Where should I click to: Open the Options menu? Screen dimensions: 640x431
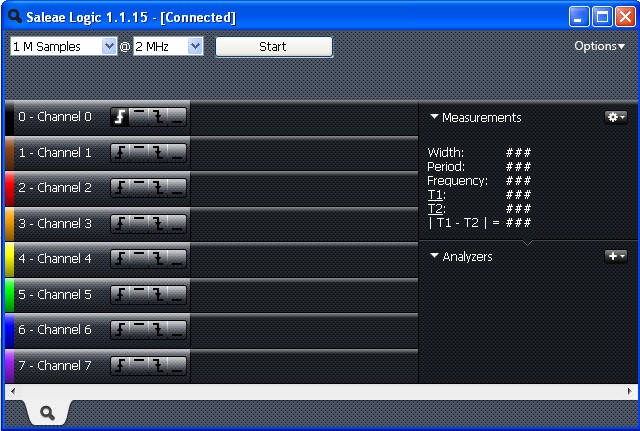tap(600, 46)
